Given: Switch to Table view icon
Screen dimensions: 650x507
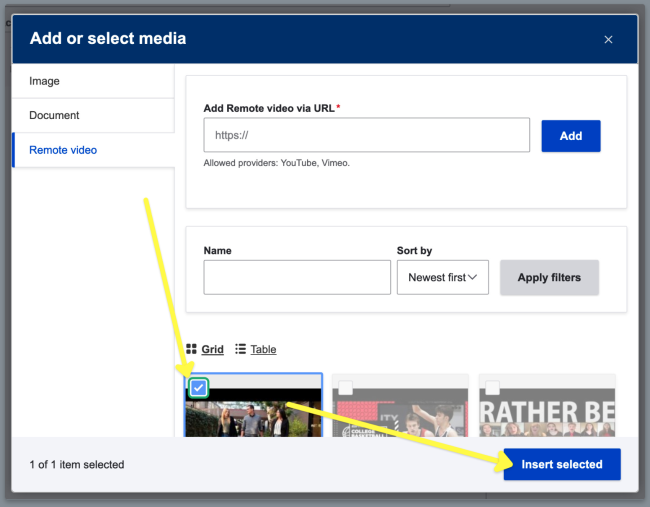Looking at the screenshot, I should pos(240,349).
